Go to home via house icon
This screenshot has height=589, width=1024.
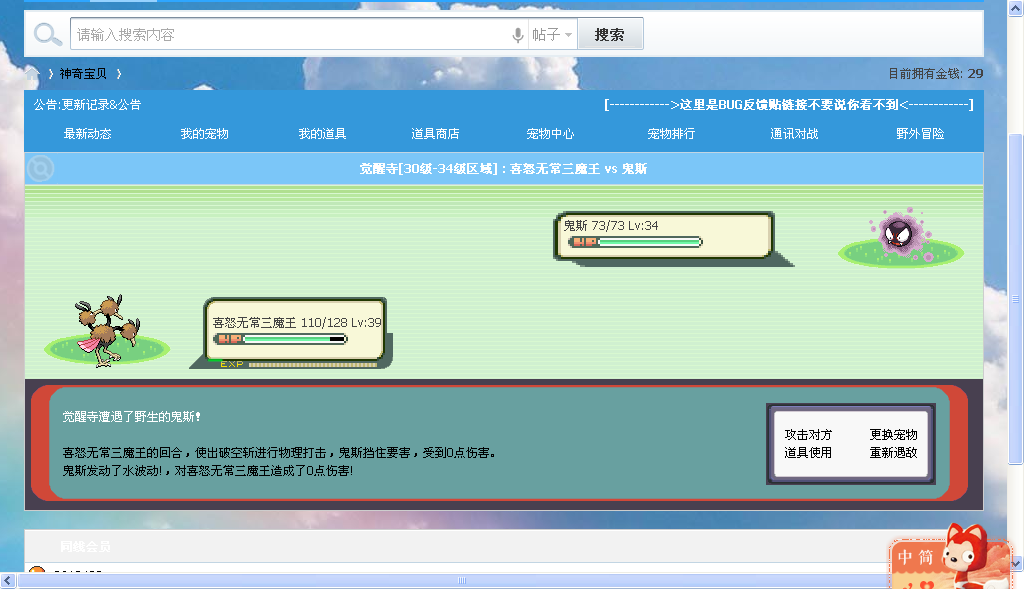pyautogui.click(x=31, y=74)
